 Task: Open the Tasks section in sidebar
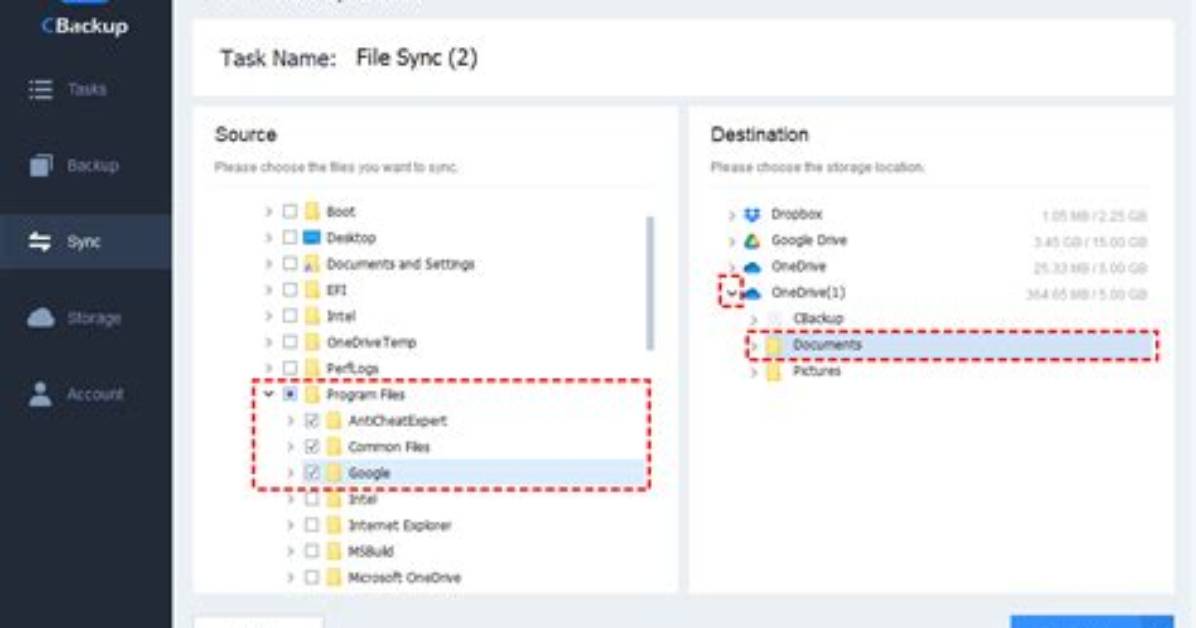(x=85, y=89)
